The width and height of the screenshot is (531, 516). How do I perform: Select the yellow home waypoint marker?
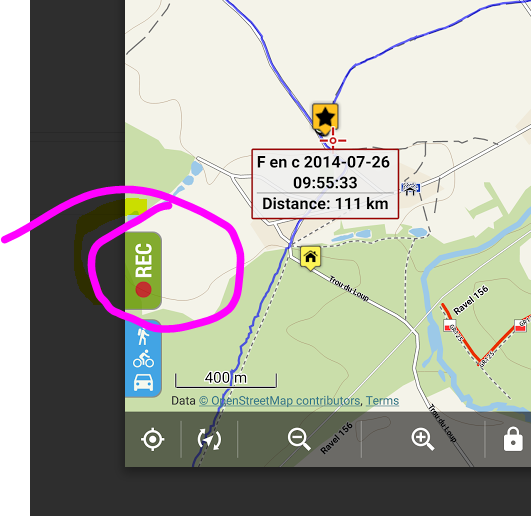click(x=310, y=258)
